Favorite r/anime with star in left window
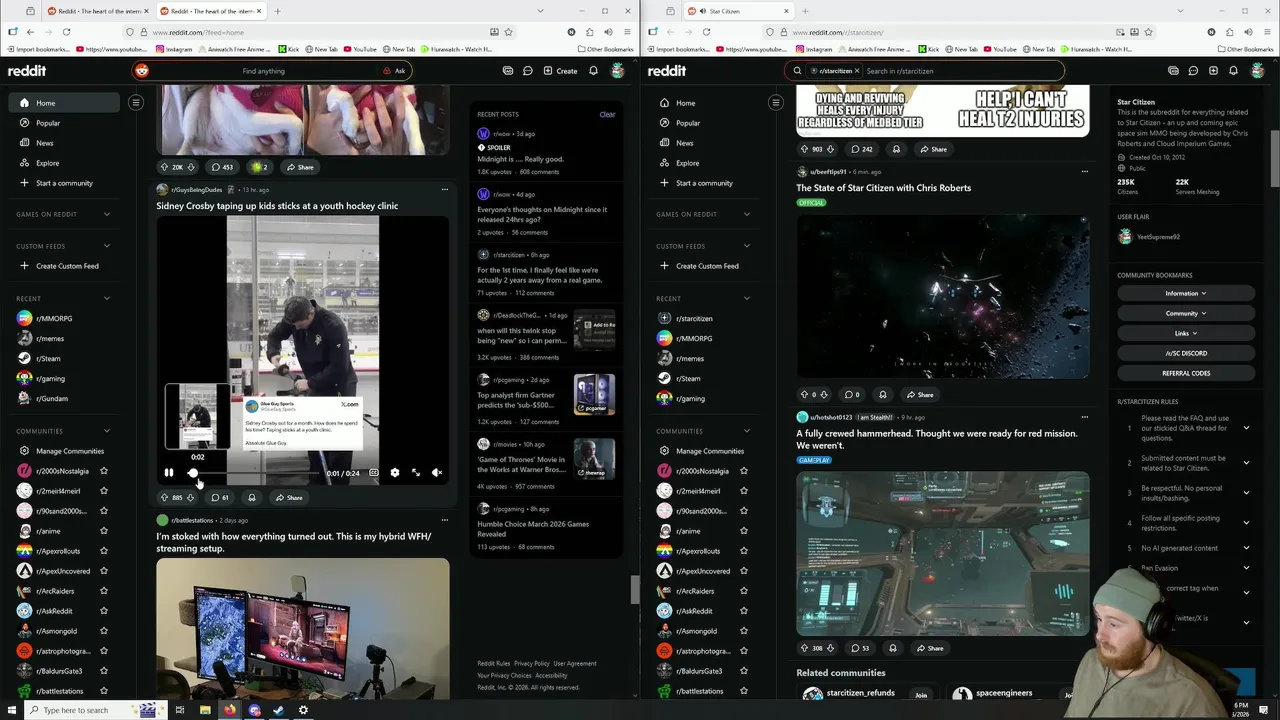Image resolution: width=1280 pixels, height=720 pixels. point(104,531)
